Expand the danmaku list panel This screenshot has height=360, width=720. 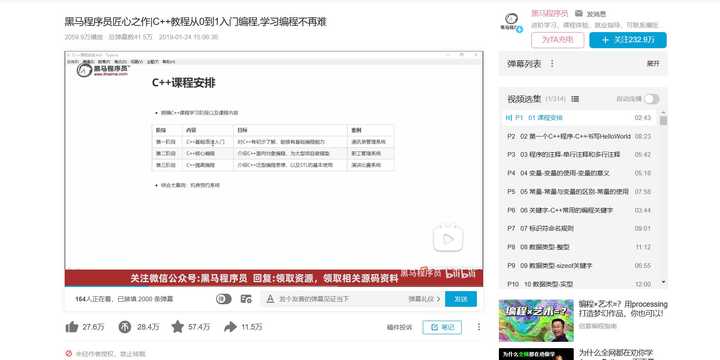pos(652,64)
